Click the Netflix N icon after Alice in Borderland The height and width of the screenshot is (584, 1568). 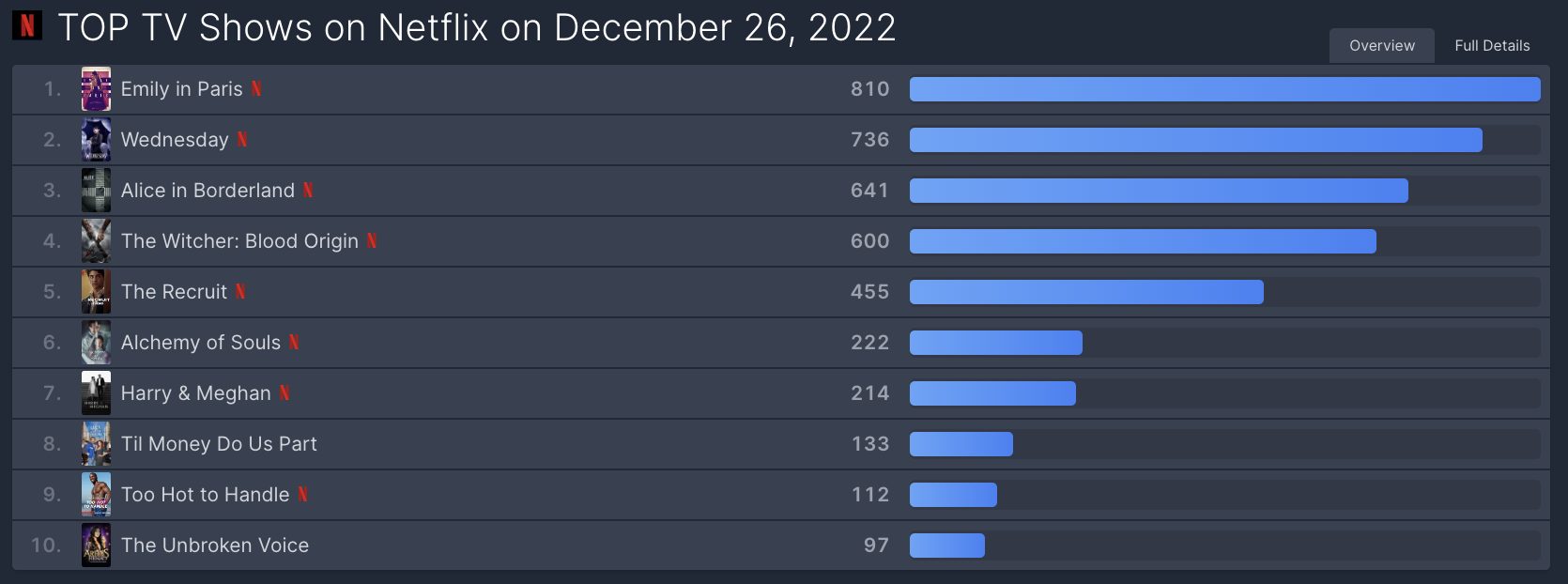(308, 191)
